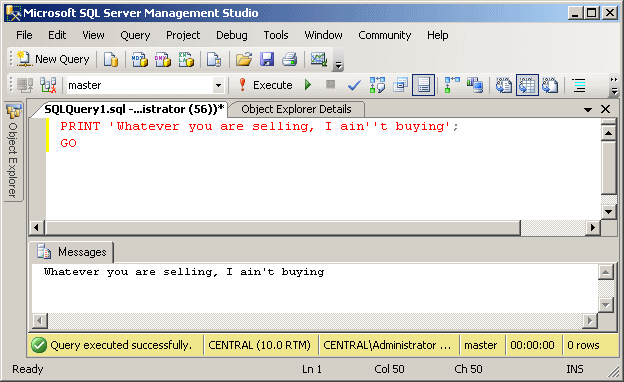The image size is (624, 382).
Task: Click the Messages pane scroll right arrow
Action: (590, 320)
